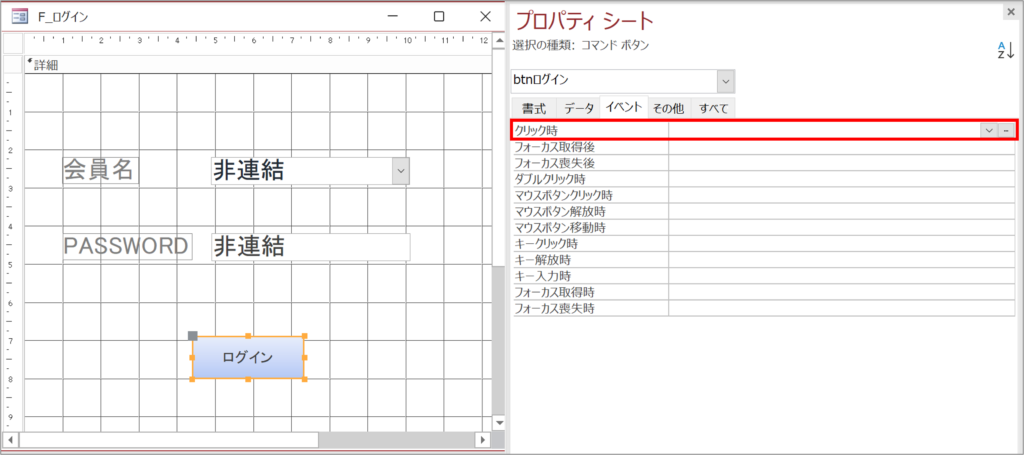The image size is (1024, 455).
Task: Expand the 会員名 combo box arrow
Action: click(x=400, y=171)
